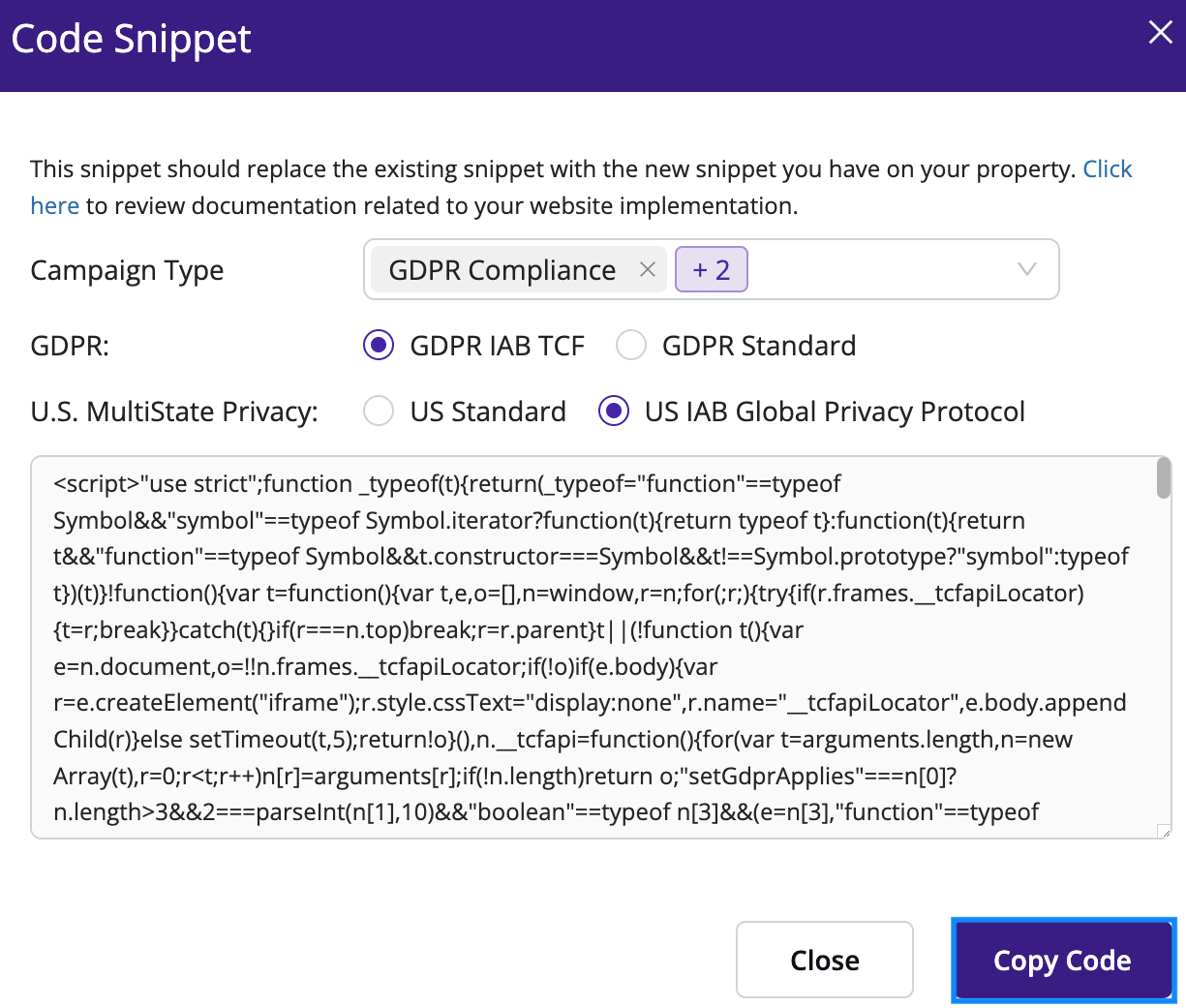Click the GDPR Compliance chip label
The image size is (1186, 1008).
click(x=502, y=270)
